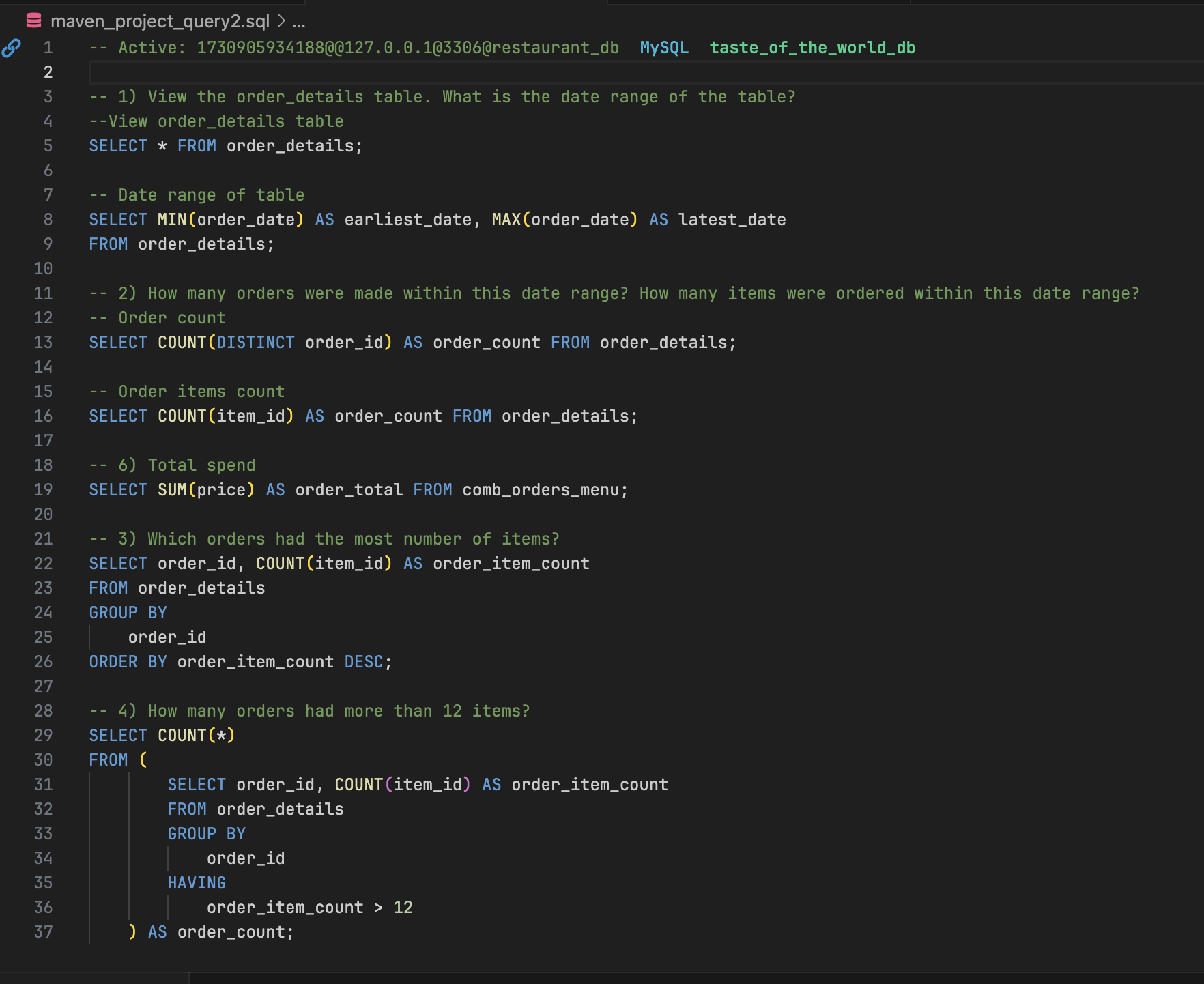
Task: Place cursor on empty line 2
Action: [x=646, y=72]
